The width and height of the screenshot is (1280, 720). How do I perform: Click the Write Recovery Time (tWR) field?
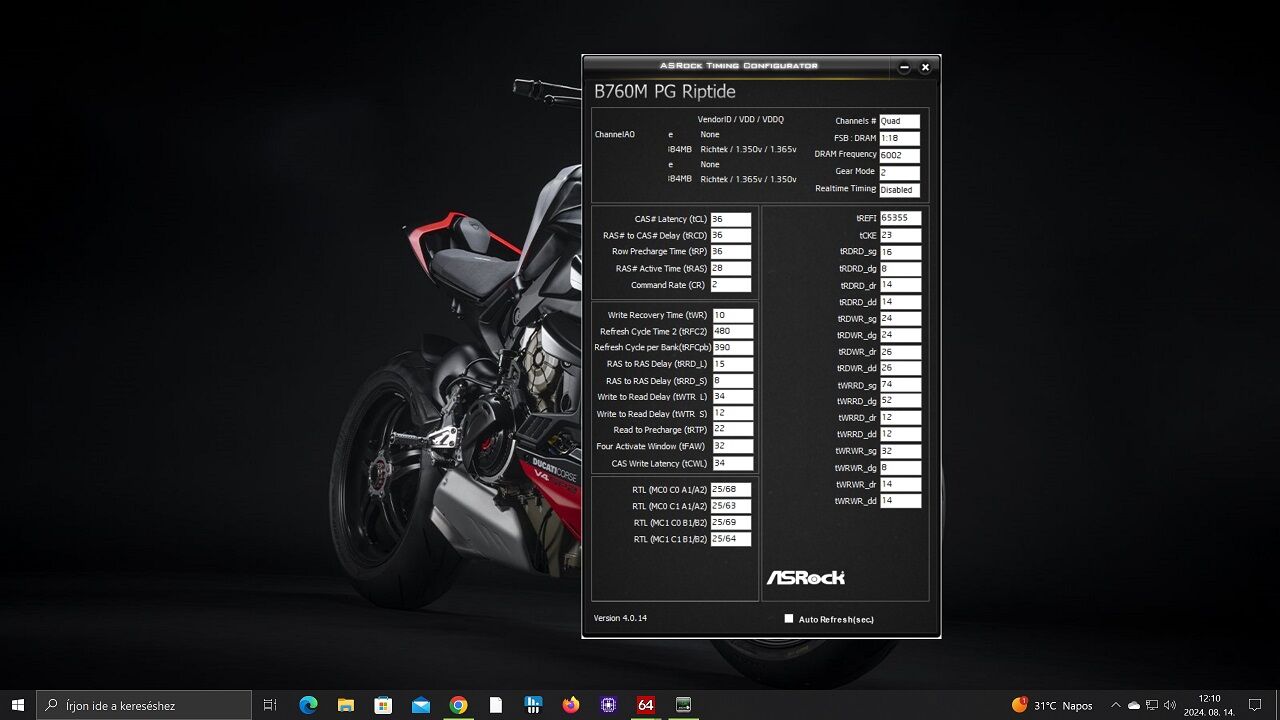733,315
